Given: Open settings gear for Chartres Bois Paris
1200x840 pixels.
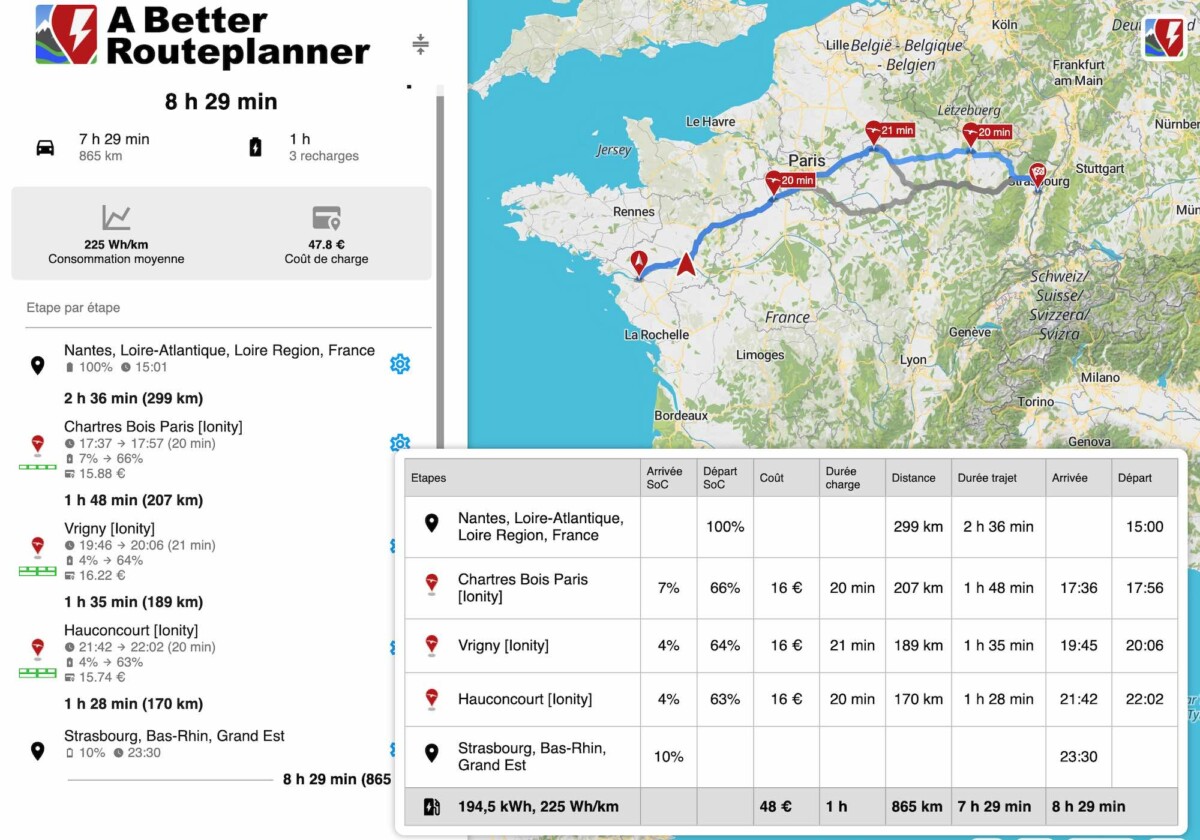Looking at the screenshot, I should [x=400, y=442].
